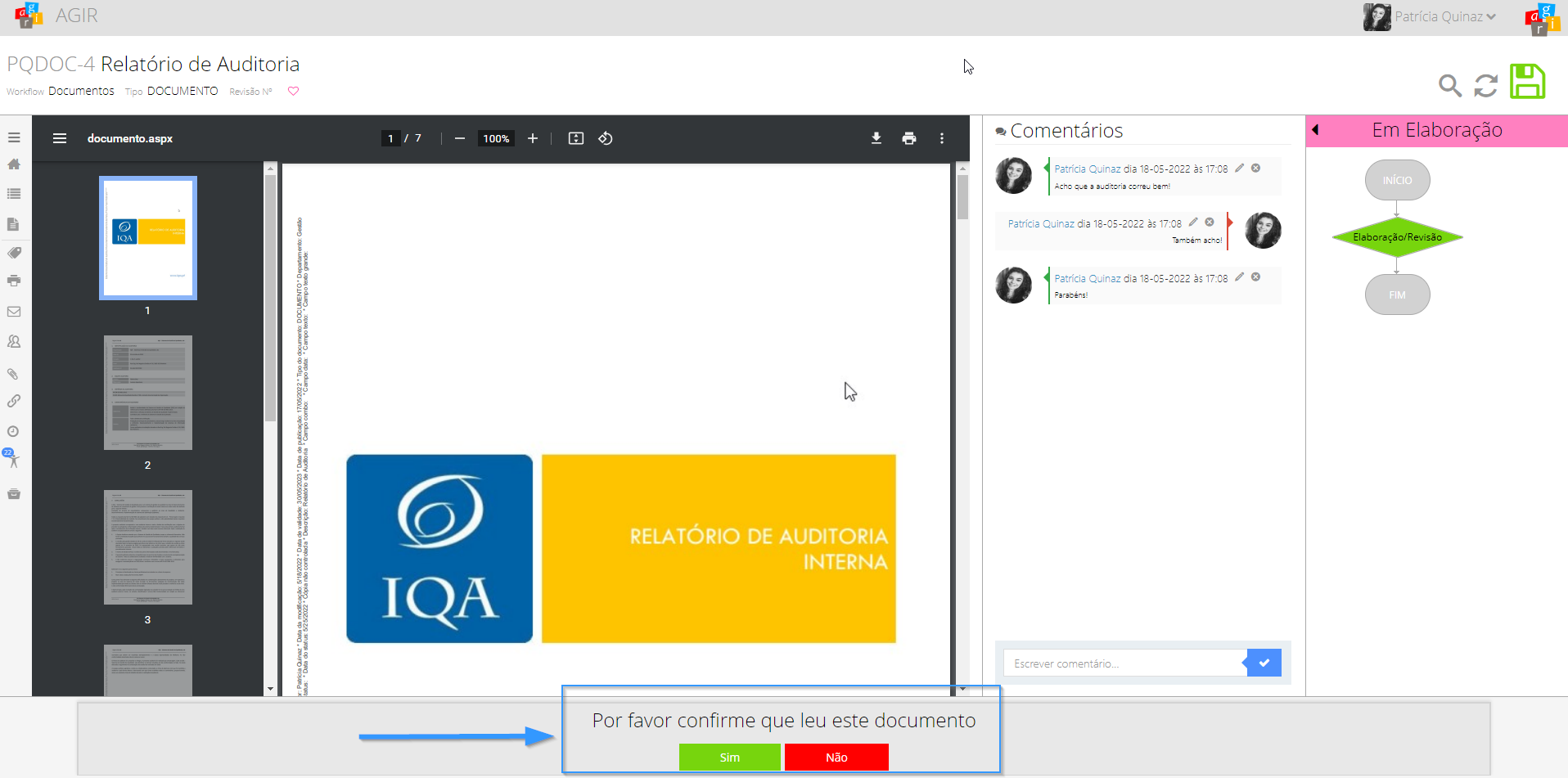The height and width of the screenshot is (778, 1568).
Task: Open Patrícia Quinaz link on first comment
Action: point(1088,169)
